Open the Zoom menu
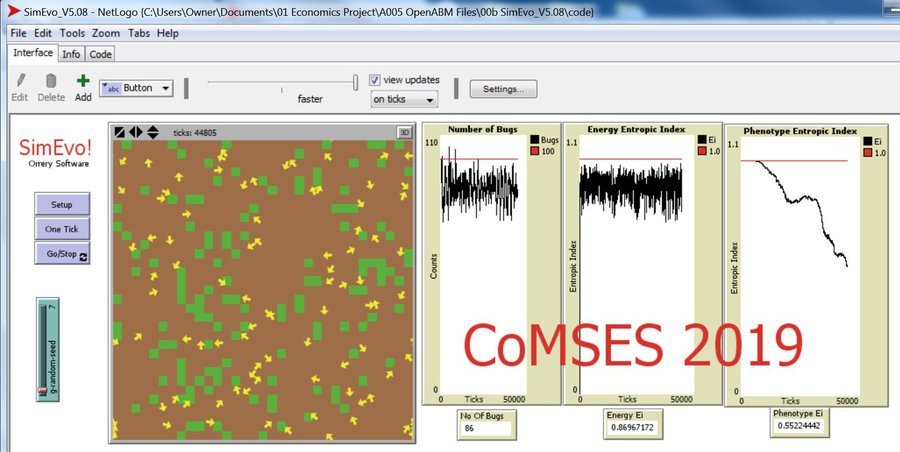900x452 pixels. (x=106, y=33)
